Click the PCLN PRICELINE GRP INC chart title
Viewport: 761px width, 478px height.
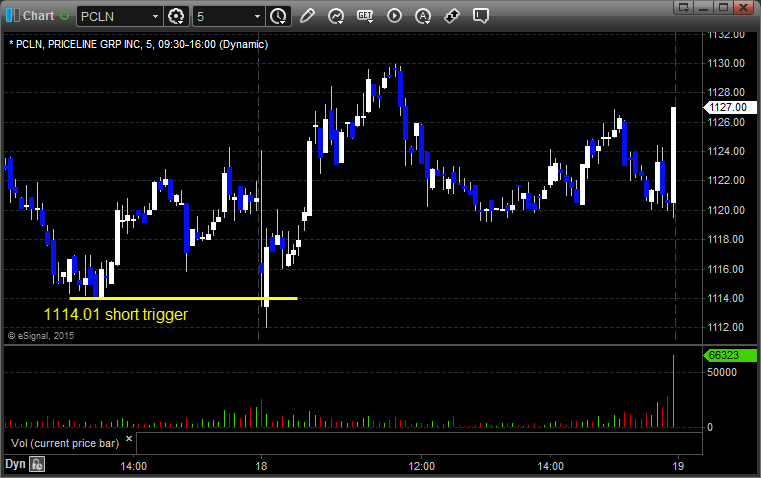[138, 45]
